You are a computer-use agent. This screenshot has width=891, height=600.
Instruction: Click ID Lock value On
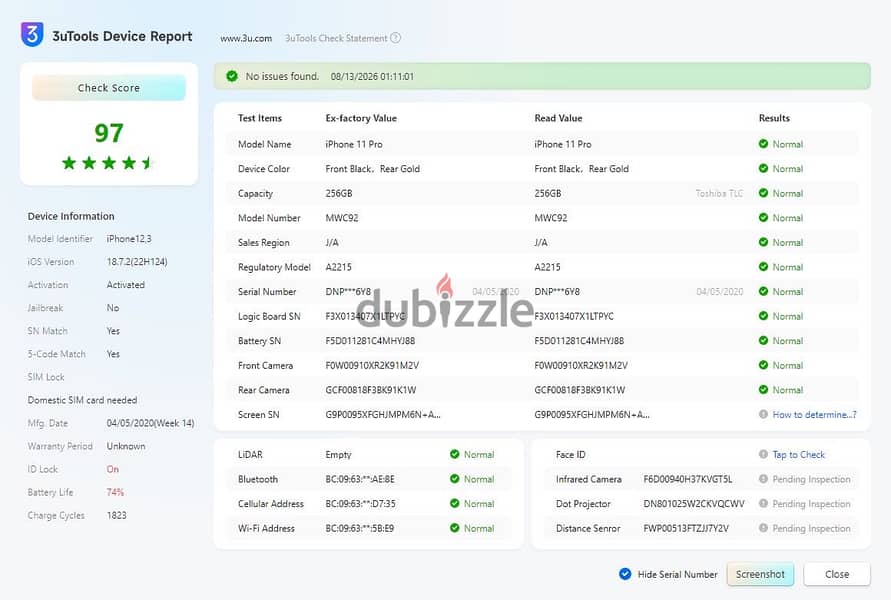click(x=113, y=469)
